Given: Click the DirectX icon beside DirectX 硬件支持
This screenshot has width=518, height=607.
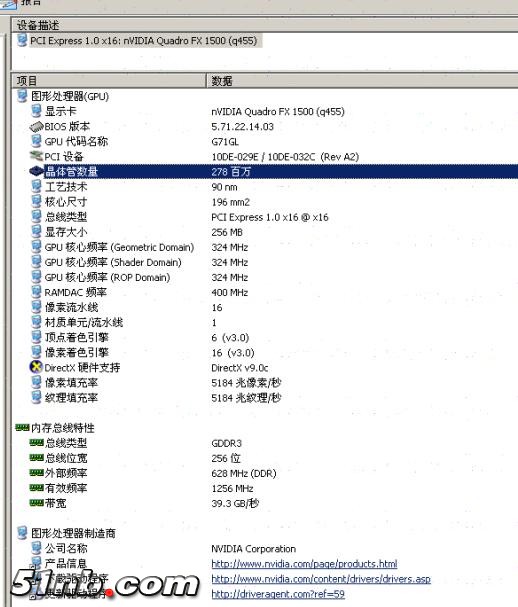Looking at the screenshot, I should 36,367.
